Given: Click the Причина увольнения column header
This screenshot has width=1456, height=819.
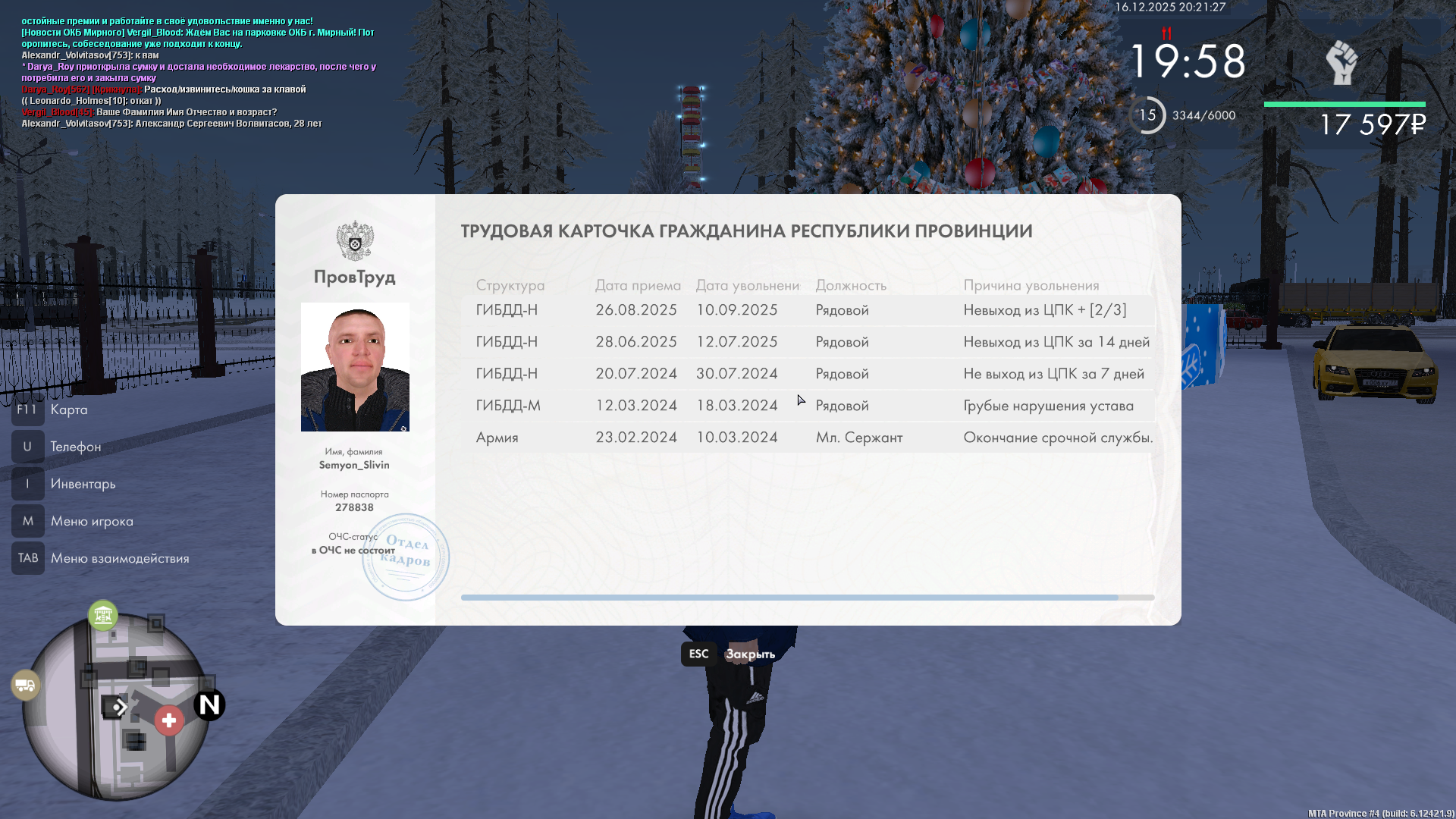Looking at the screenshot, I should tap(1031, 285).
